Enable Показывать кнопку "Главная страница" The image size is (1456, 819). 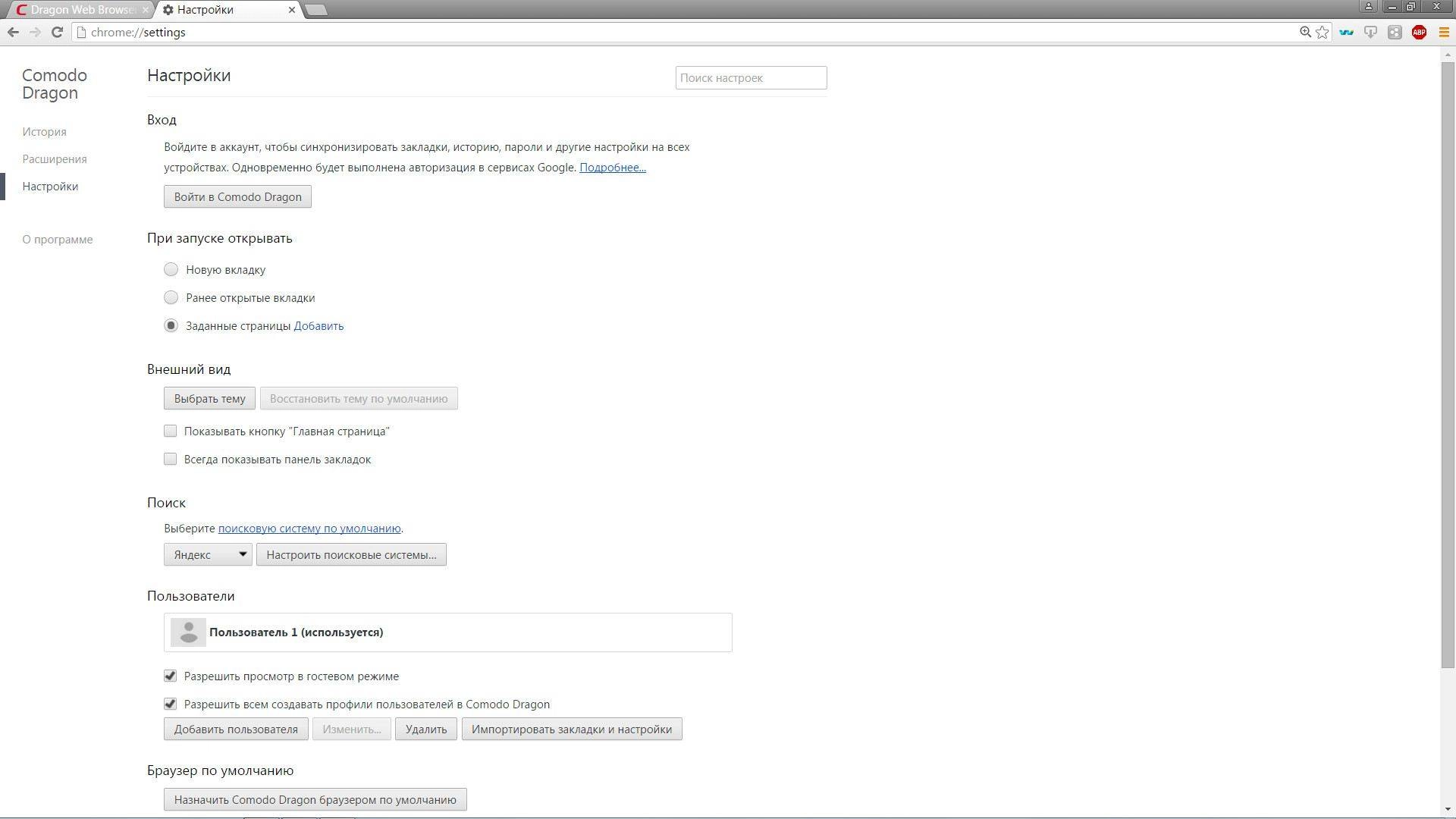coord(170,431)
